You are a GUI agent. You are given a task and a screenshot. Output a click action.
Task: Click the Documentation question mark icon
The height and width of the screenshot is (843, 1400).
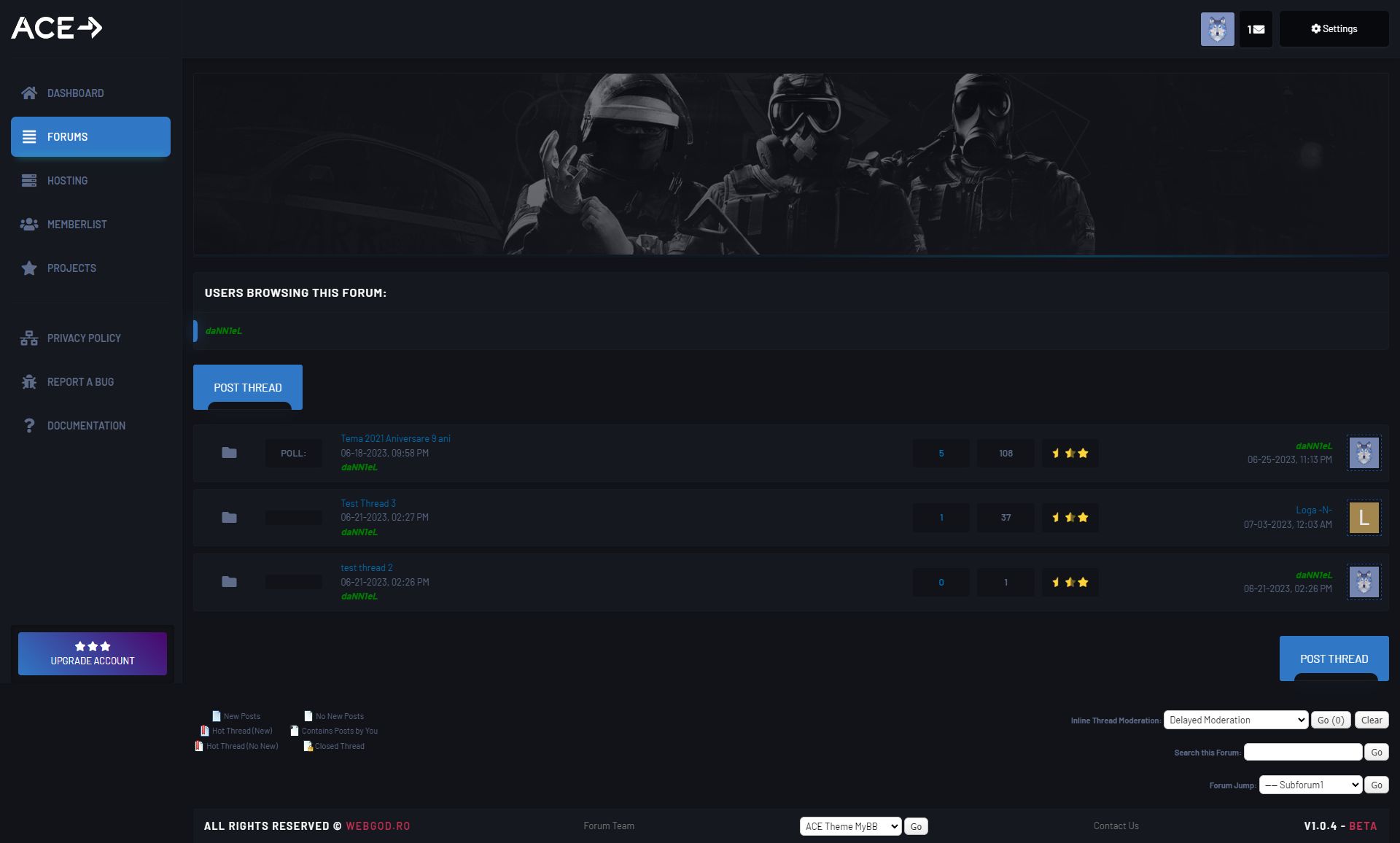pos(29,425)
